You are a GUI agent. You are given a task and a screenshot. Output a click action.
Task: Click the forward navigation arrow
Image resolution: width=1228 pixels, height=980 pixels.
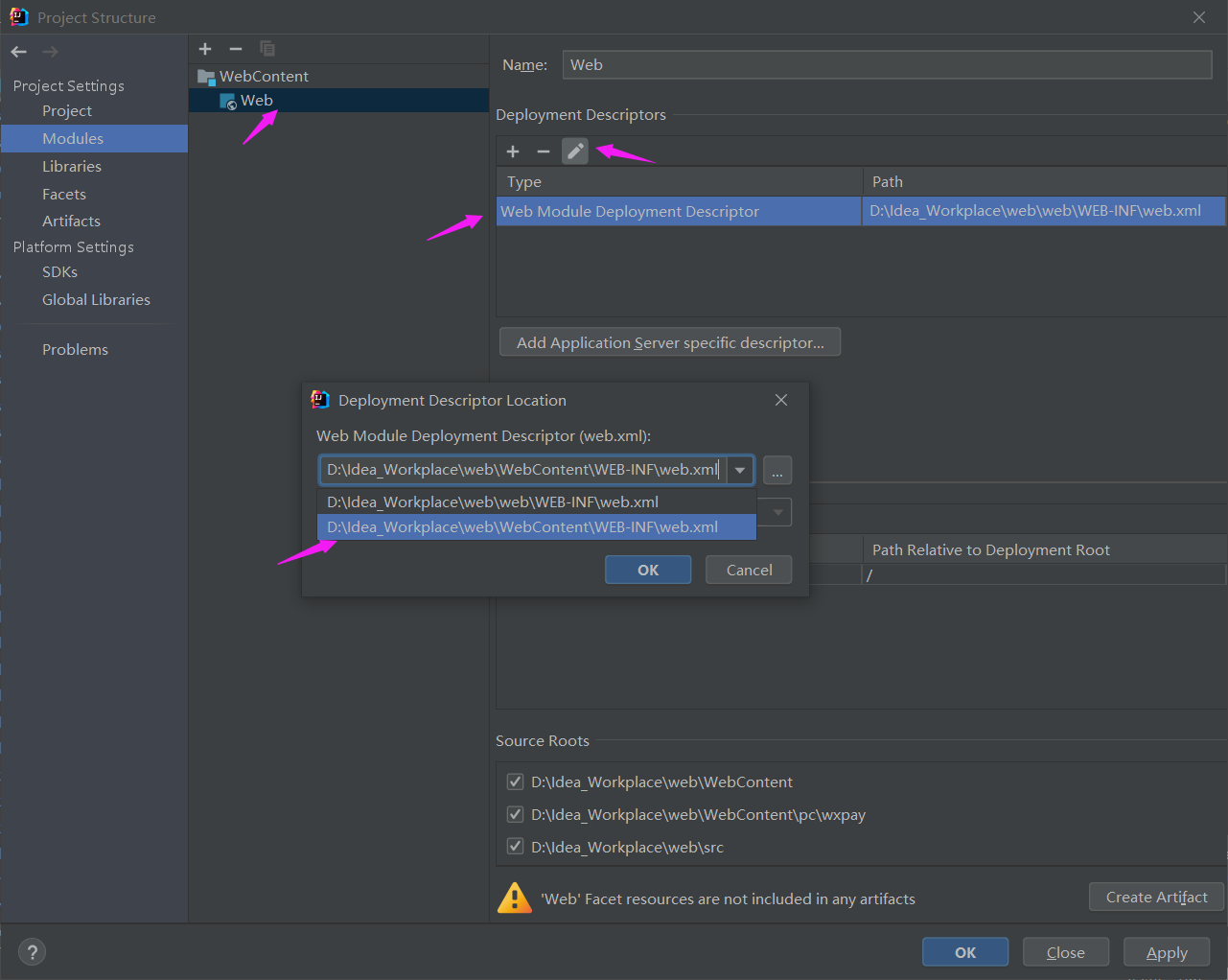coord(50,52)
